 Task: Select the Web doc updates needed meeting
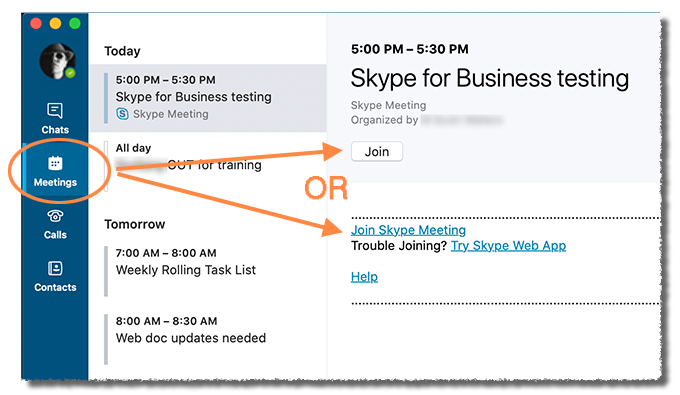pyautogui.click(x=208, y=339)
